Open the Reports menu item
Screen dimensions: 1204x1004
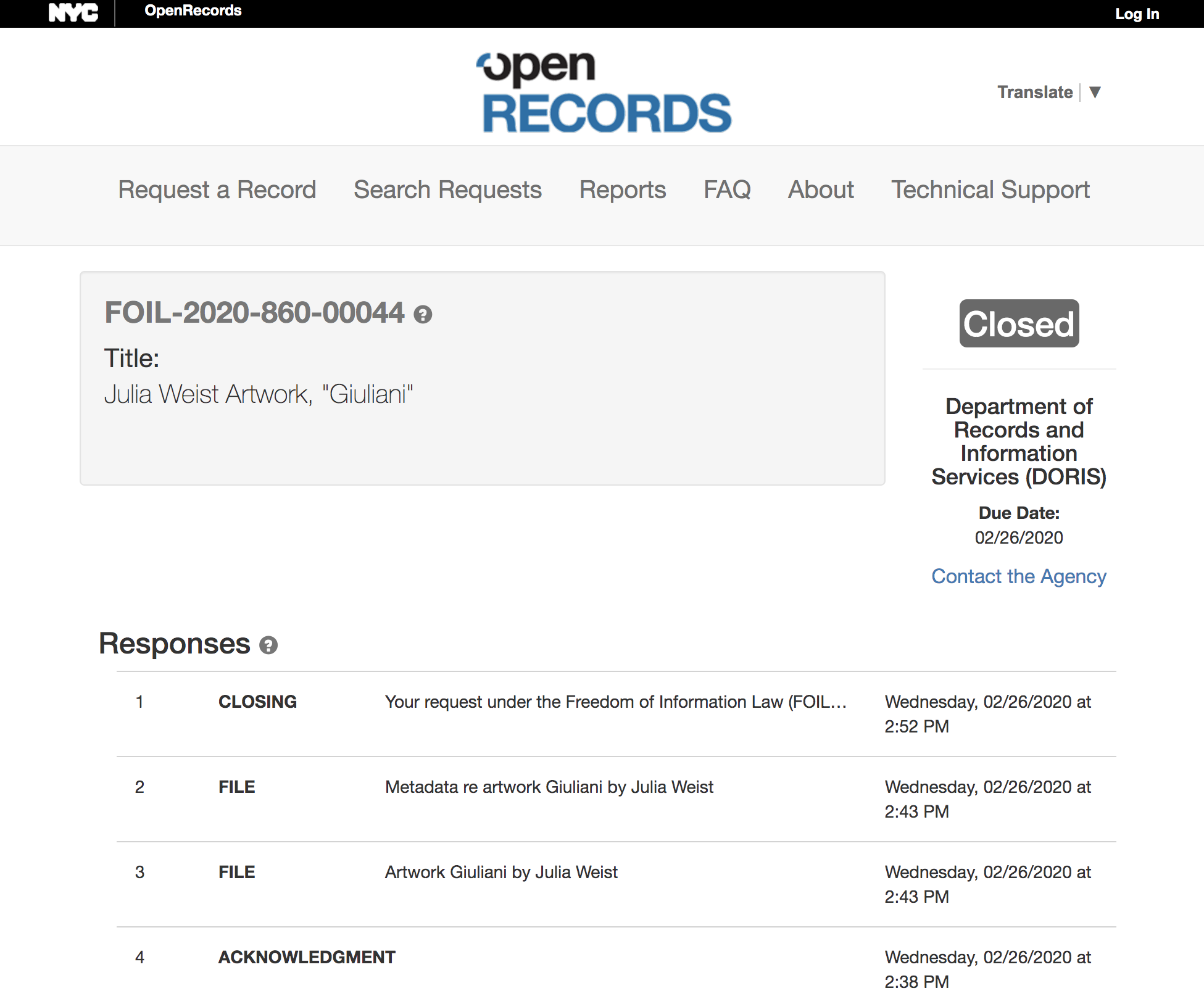point(622,189)
